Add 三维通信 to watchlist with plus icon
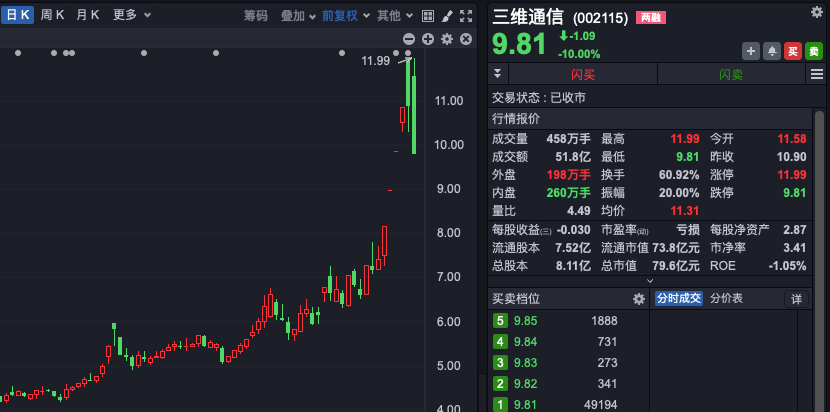 point(751,51)
